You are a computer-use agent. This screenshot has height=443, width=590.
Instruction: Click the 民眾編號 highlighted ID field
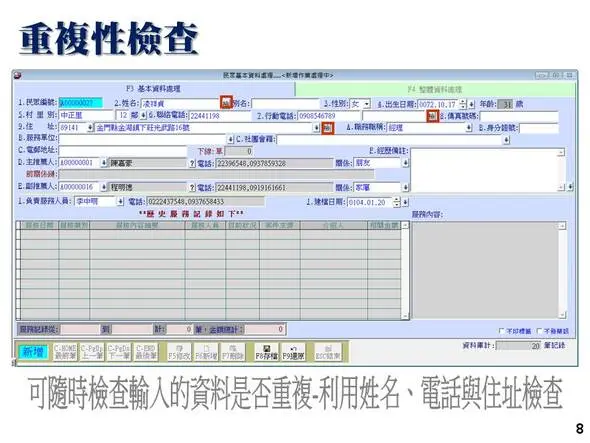coord(81,103)
